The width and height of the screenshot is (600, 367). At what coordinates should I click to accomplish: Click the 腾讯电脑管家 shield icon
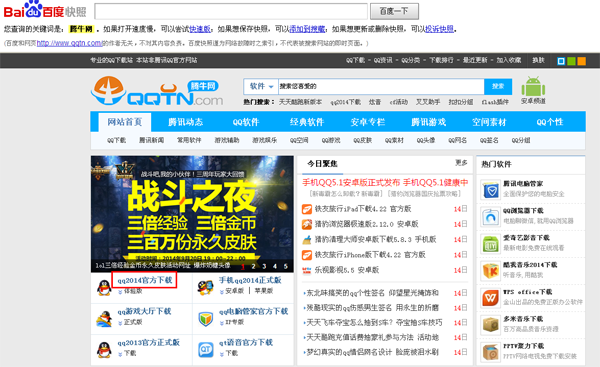[x=491, y=191]
